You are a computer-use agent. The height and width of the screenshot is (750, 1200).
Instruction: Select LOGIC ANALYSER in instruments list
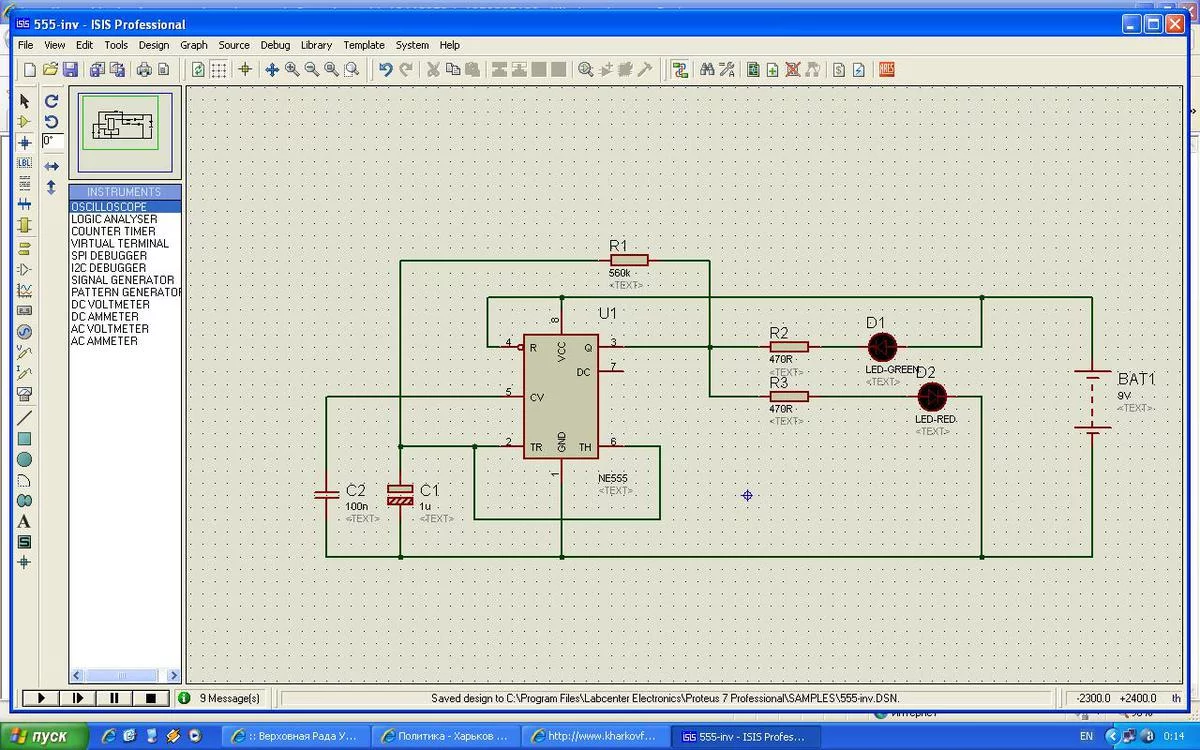[114, 219]
